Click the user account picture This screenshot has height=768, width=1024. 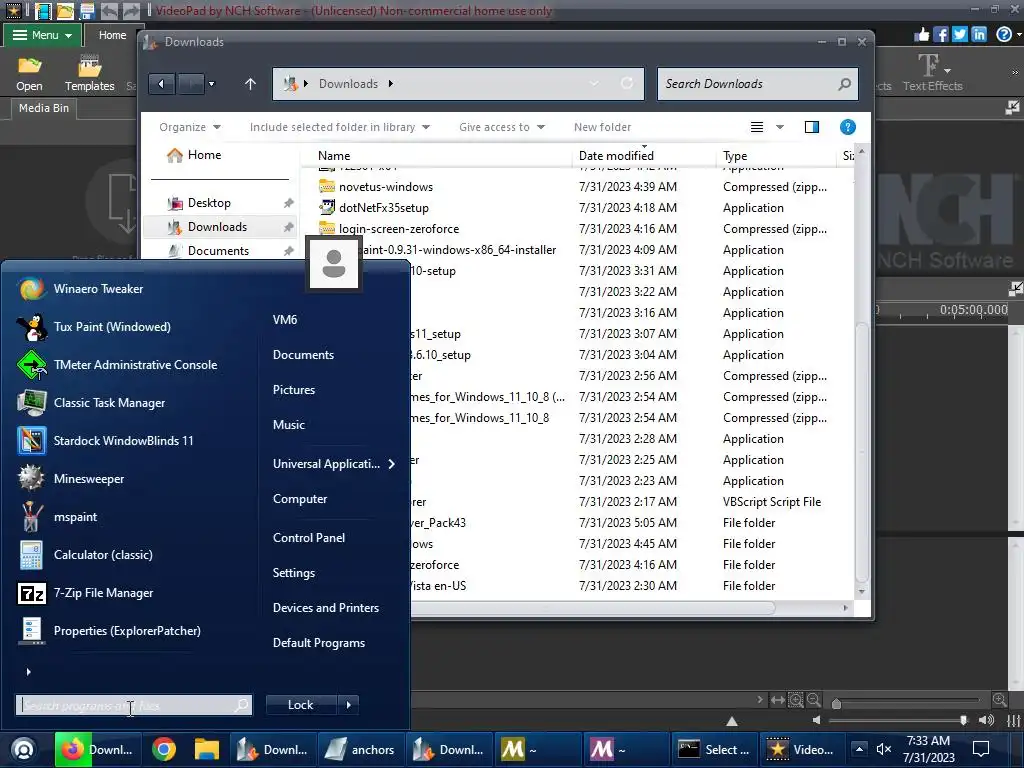click(x=334, y=263)
